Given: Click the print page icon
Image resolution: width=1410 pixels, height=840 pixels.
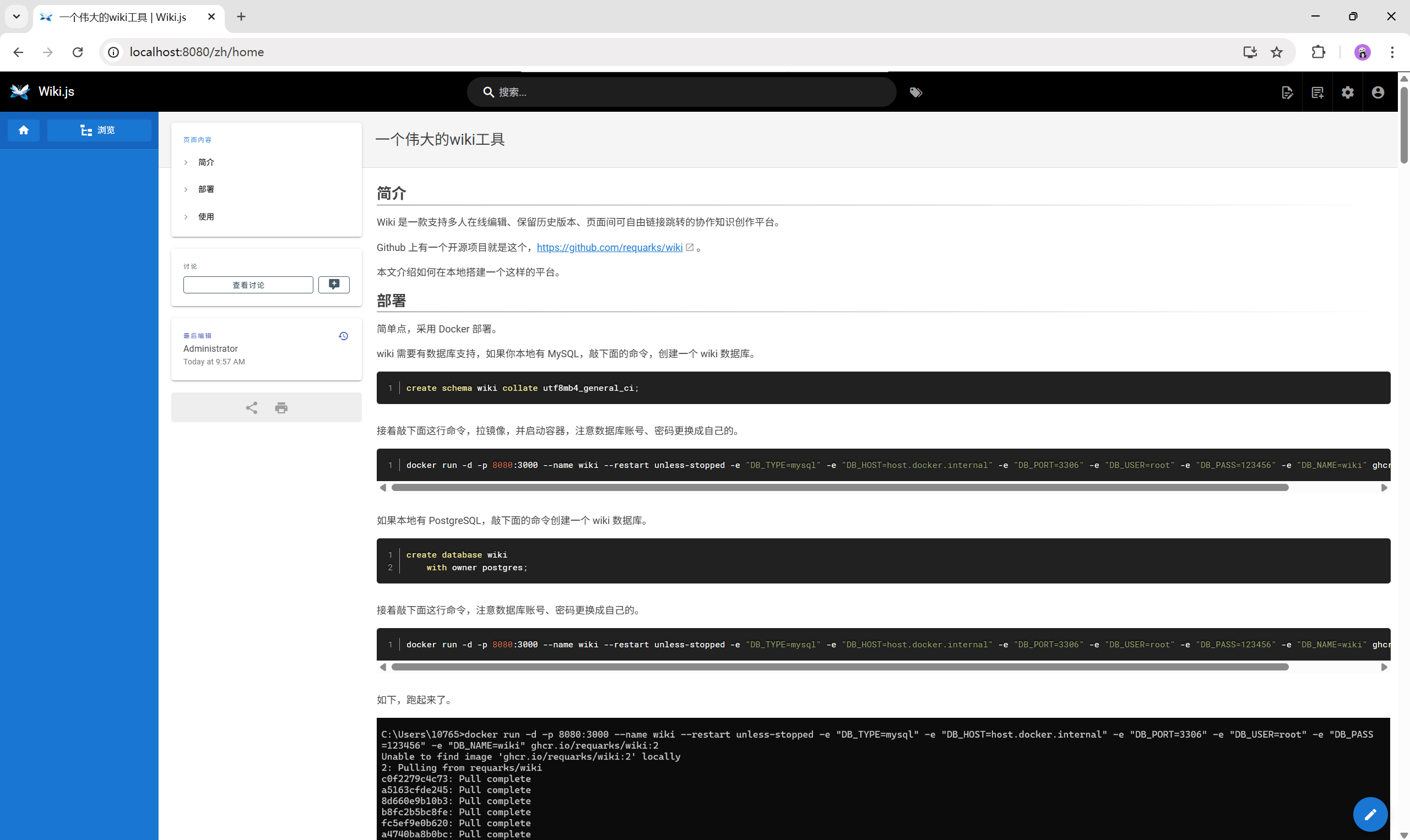Looking at the screenshot, I should click(x=281, y=407).
